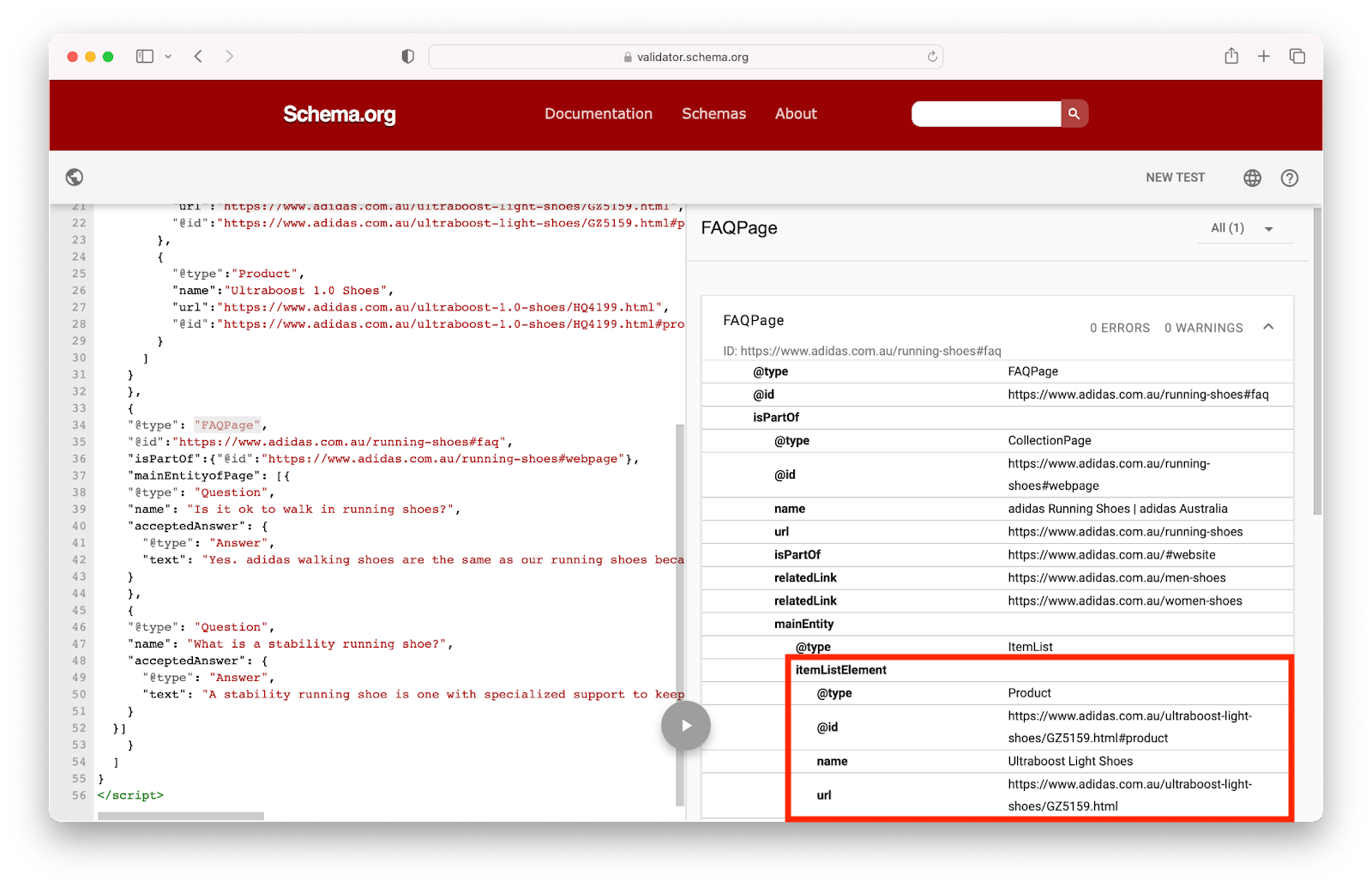The image size is (1372, 887).
Task: Show the Safari tab overview icon
Action: coord(1297,57)
